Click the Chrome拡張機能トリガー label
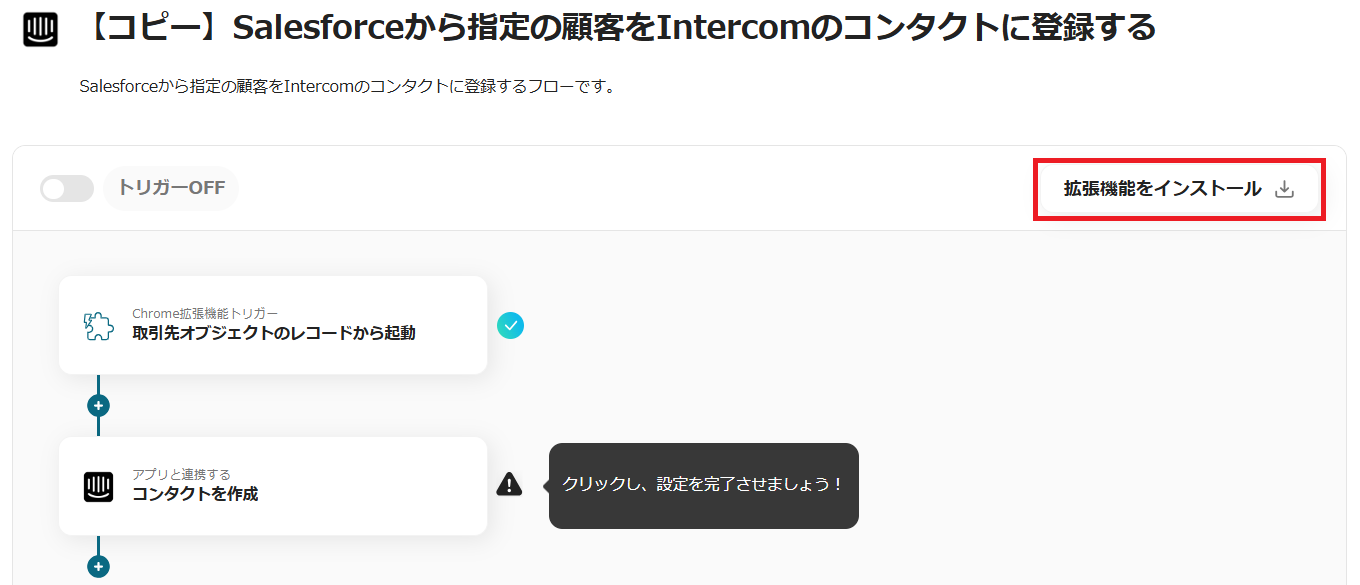This screenshot has height=585, width=1360. (205, 314)
